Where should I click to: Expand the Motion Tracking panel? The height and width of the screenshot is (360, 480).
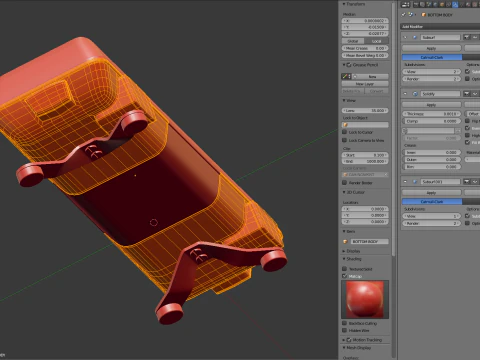coord(344,340)
